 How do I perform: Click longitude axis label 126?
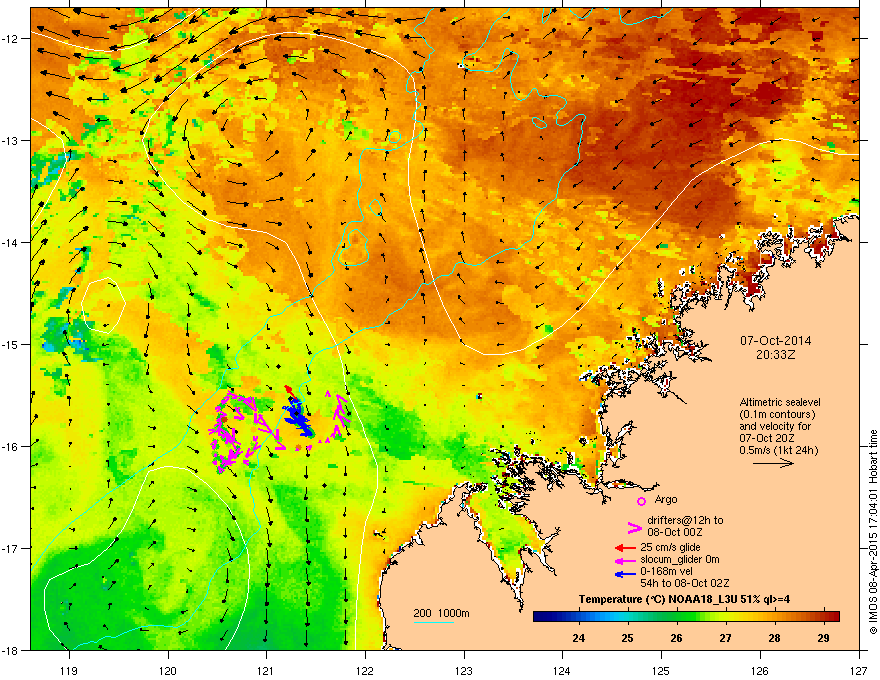click(760, 670)
